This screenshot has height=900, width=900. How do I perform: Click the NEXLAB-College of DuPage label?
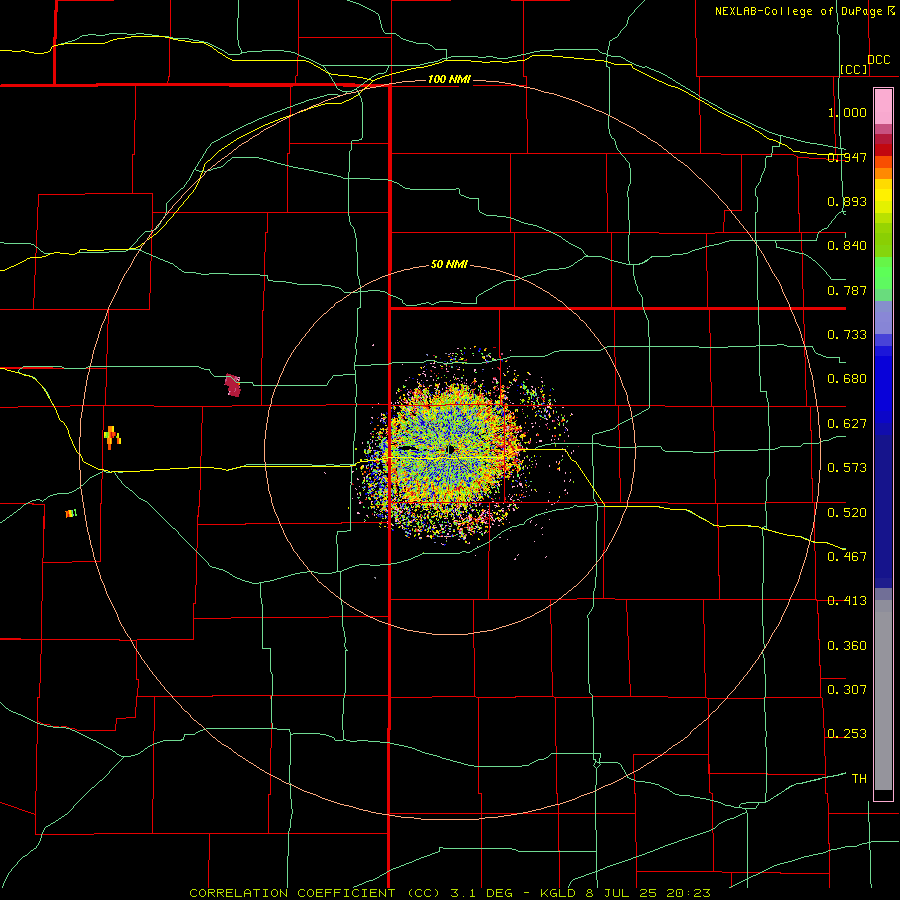coord(800,11)
